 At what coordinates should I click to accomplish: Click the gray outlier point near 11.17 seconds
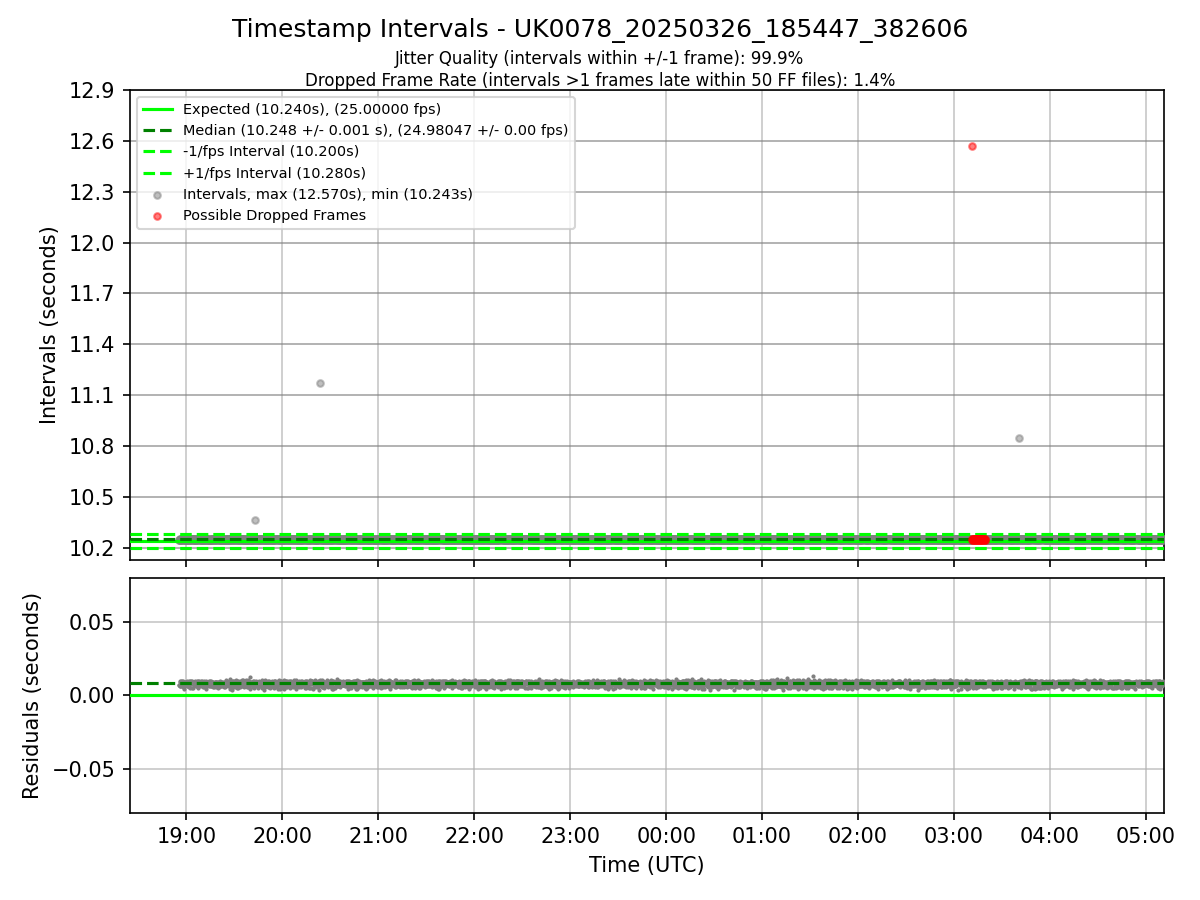pyautogui.click(x=320, y=383)
